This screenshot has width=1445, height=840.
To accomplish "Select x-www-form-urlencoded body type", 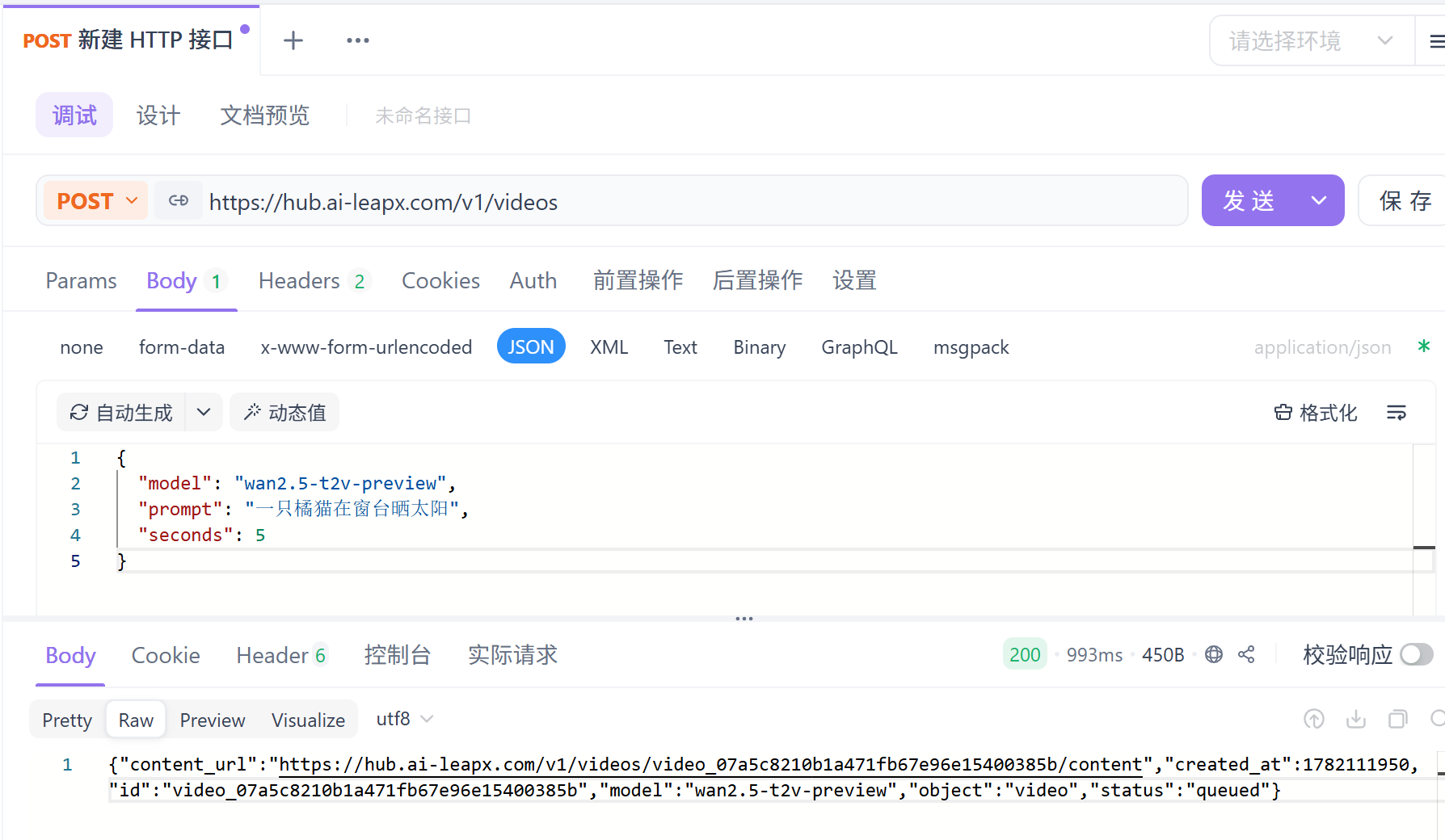I will point(366,347).
